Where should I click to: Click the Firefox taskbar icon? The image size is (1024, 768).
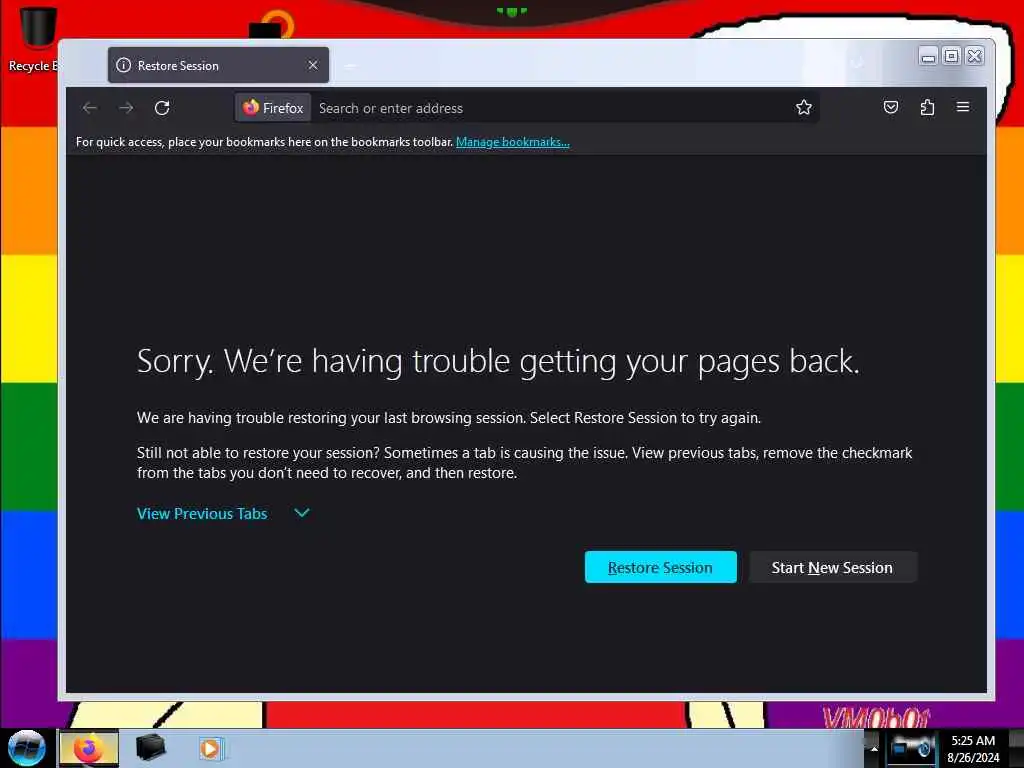coord(89,748)
